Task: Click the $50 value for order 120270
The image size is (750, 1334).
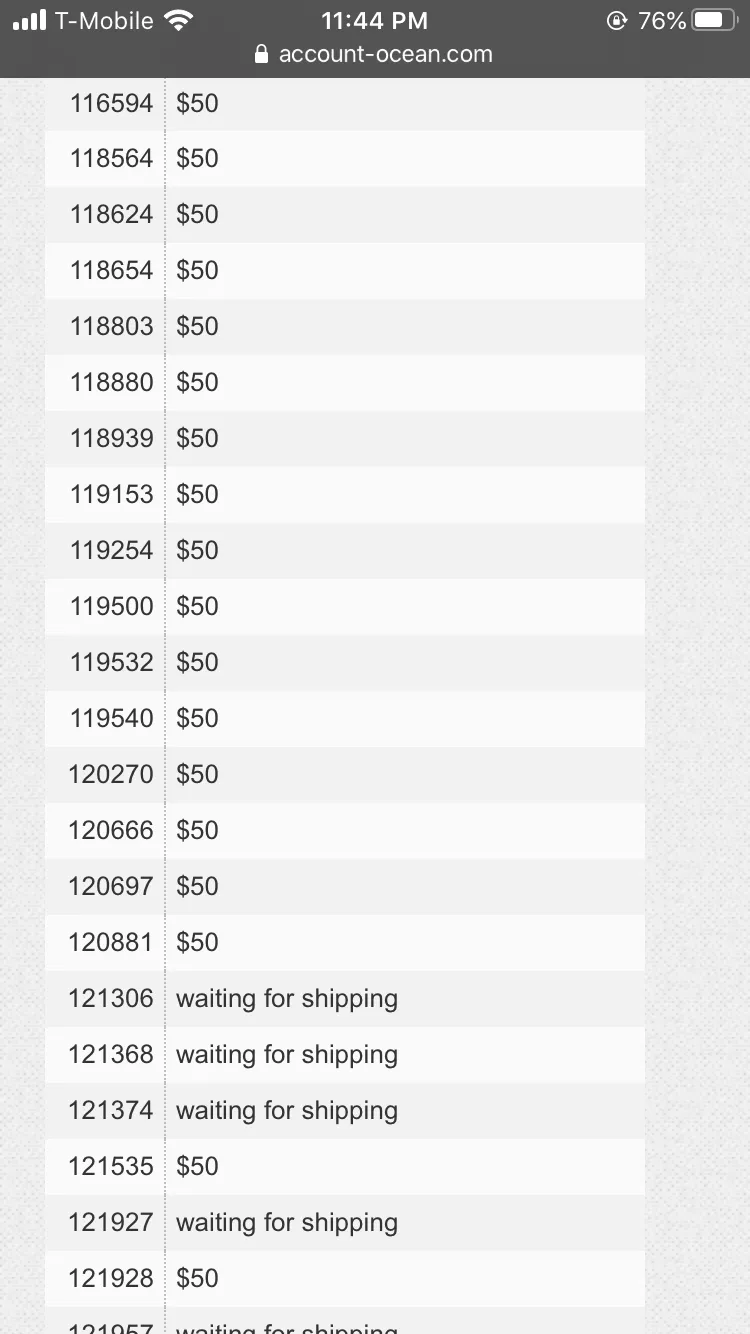Action: point(197,775)
